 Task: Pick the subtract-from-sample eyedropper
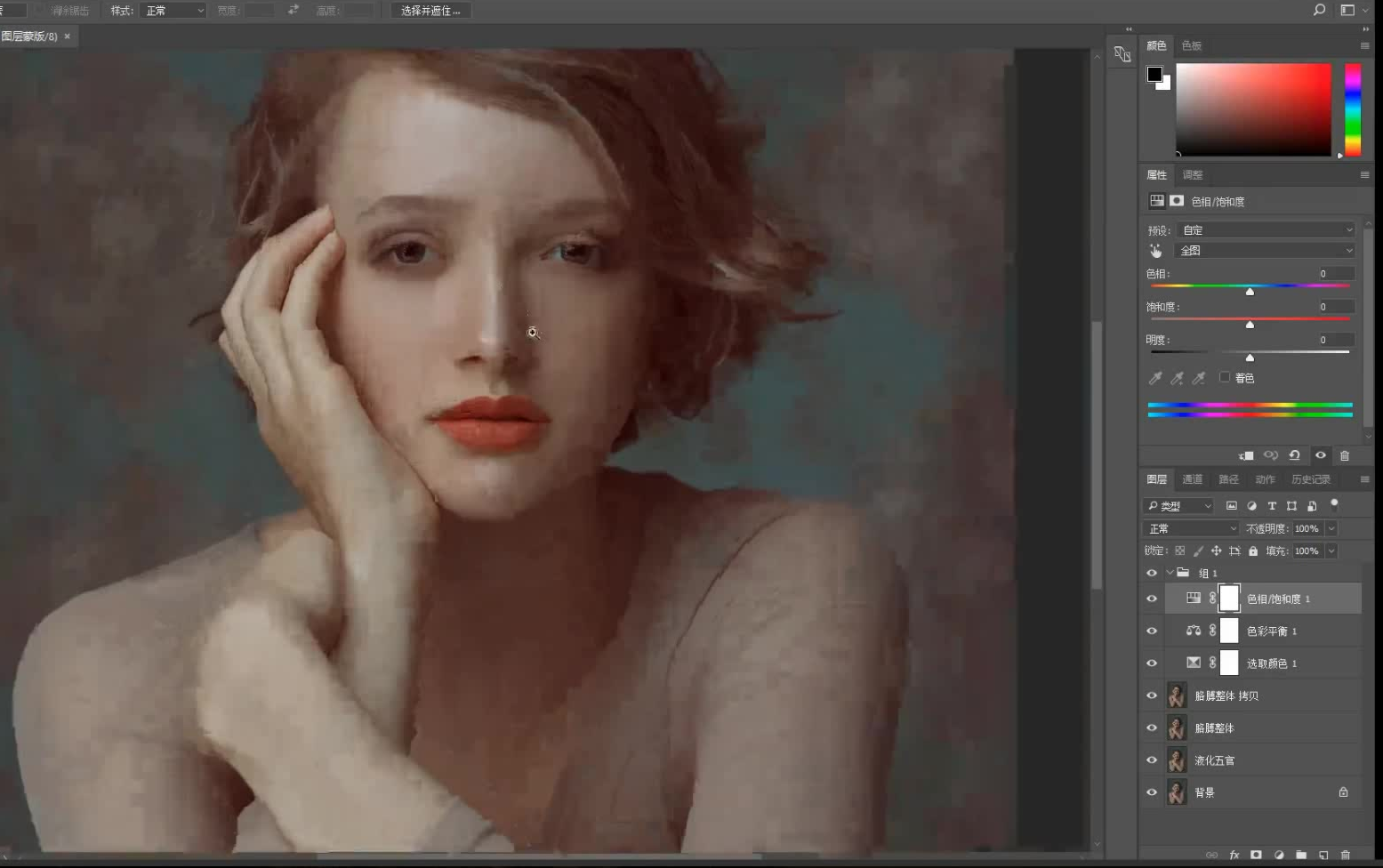1199,378
